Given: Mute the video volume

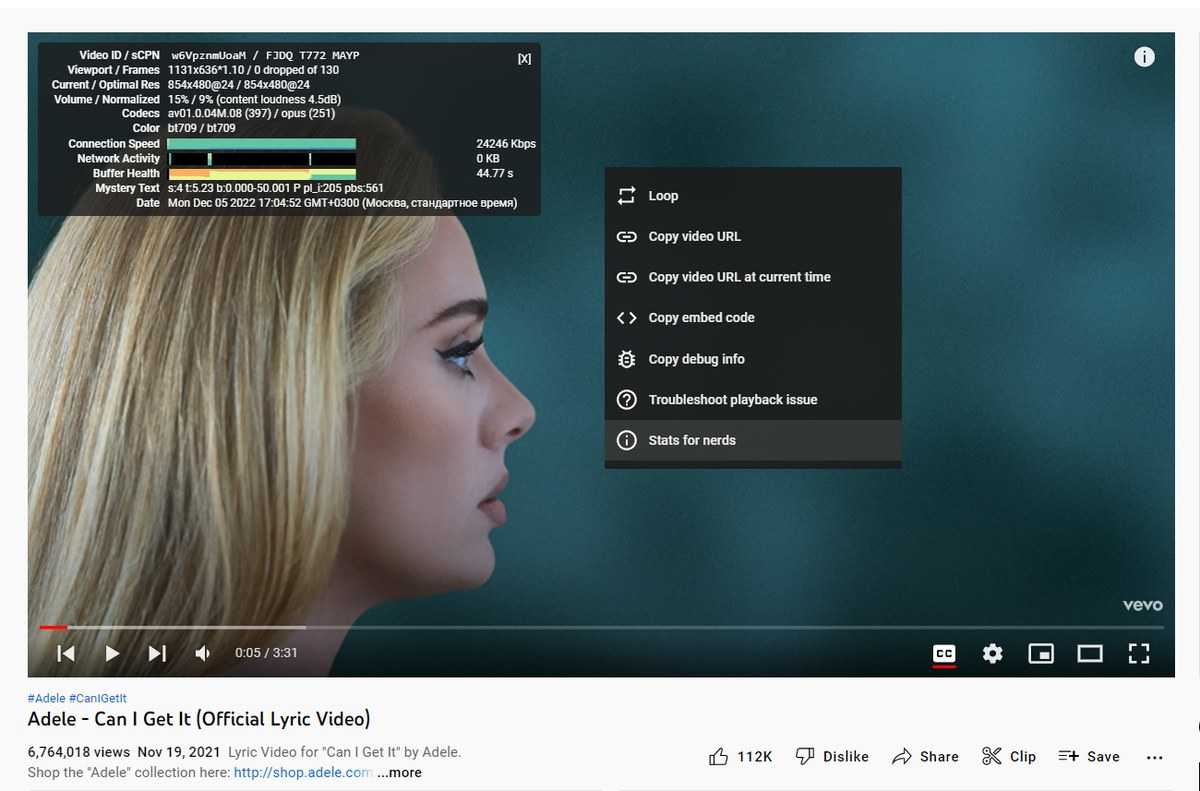Looking at the screenshot, I should [x=203, y=653].
